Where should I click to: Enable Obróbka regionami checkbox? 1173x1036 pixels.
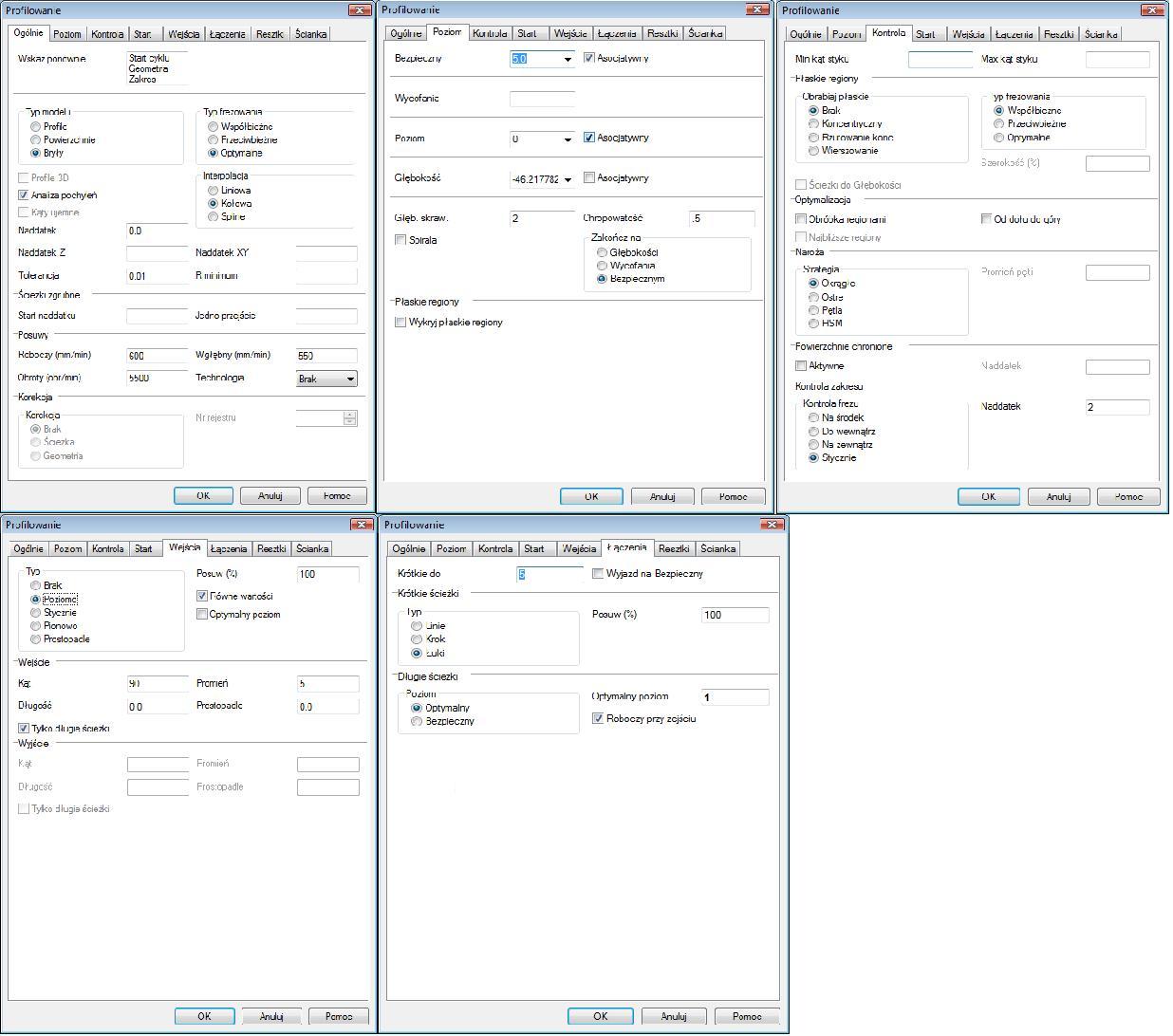pos(801,219)
